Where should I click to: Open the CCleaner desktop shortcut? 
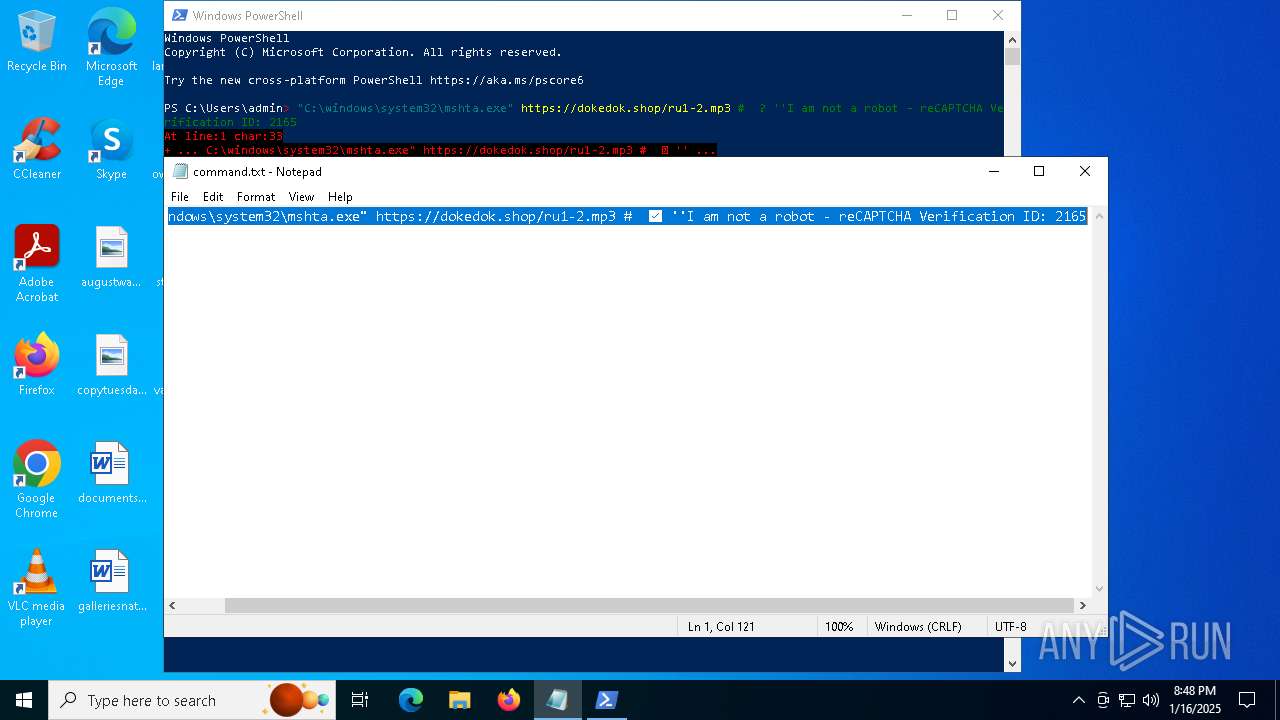coord(37,149)
